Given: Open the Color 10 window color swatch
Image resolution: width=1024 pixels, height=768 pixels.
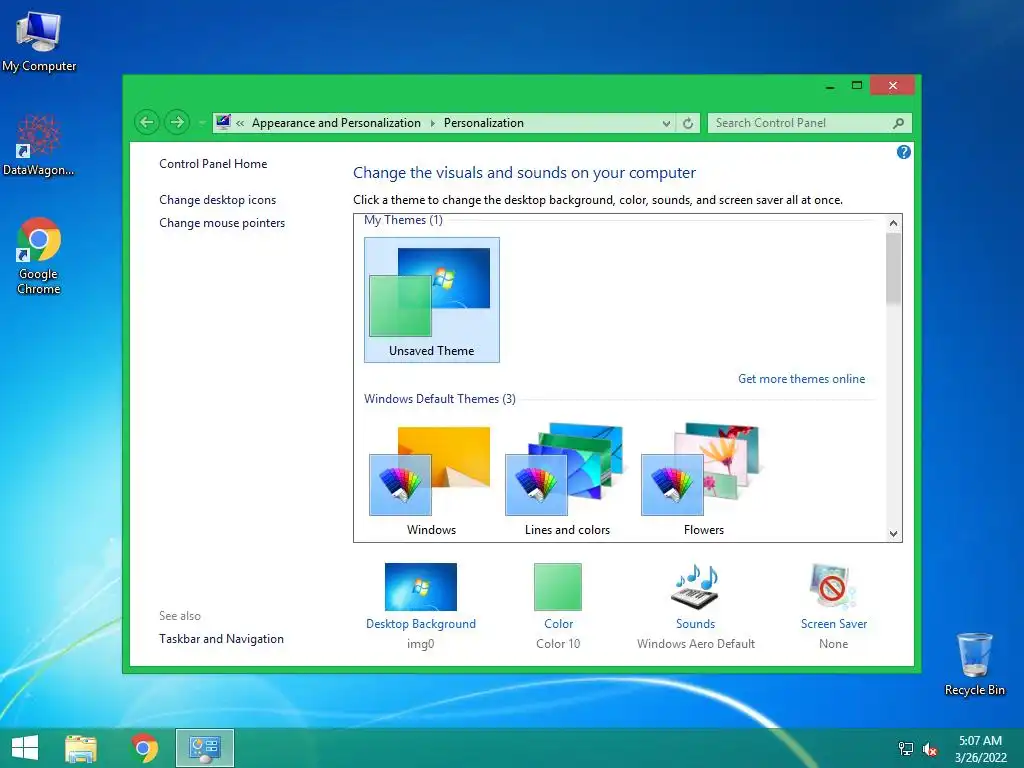Looking at the screenshot, I should (x=558, y=586).
